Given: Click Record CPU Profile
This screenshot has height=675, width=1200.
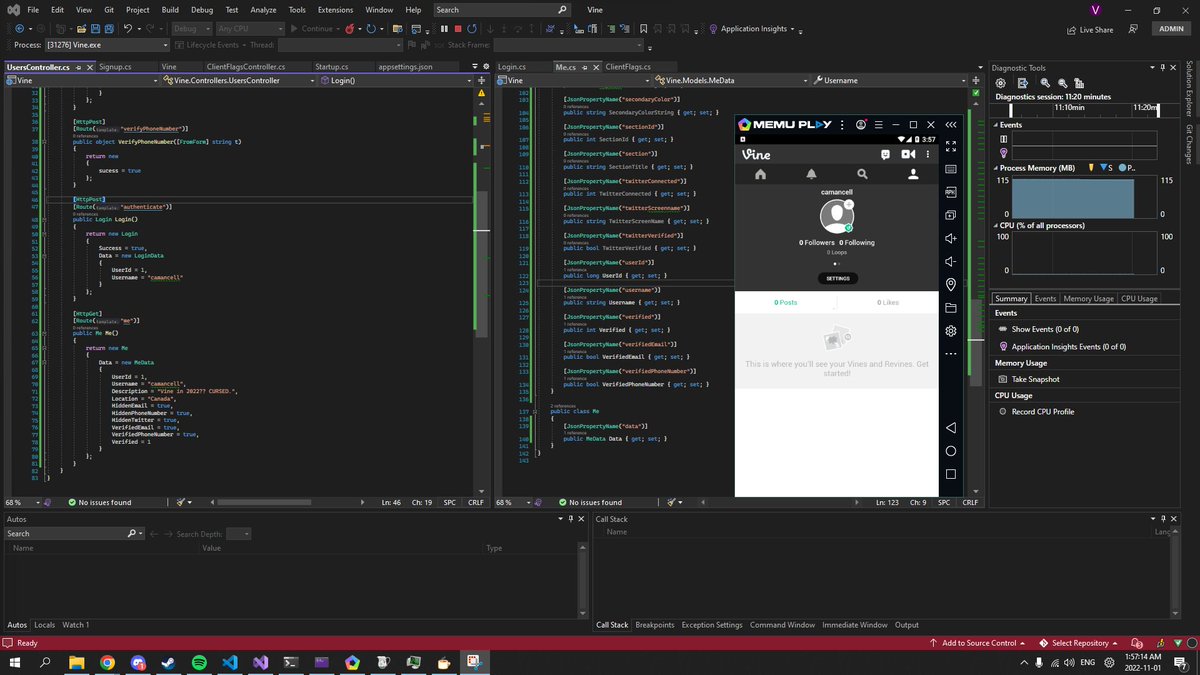Looking at the screenshot, I should (1036, 411).
